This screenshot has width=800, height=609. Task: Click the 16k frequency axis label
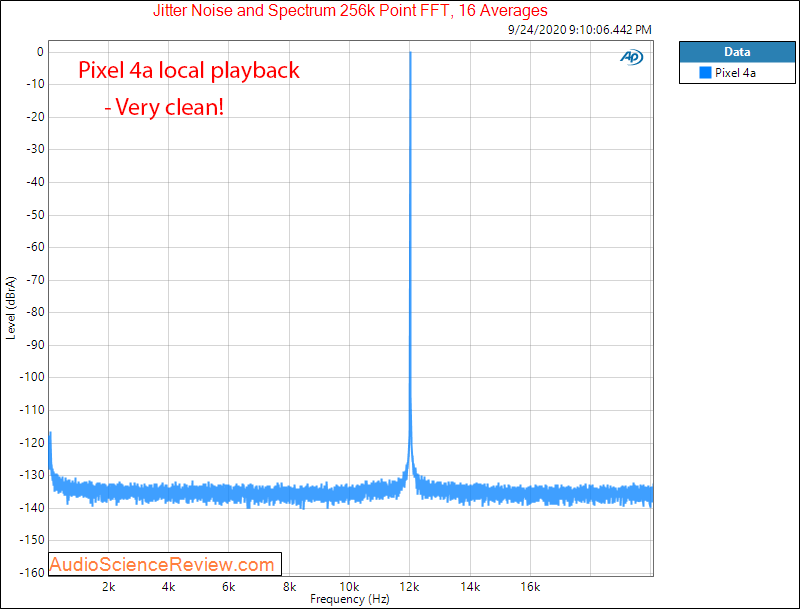click(530, 587)
